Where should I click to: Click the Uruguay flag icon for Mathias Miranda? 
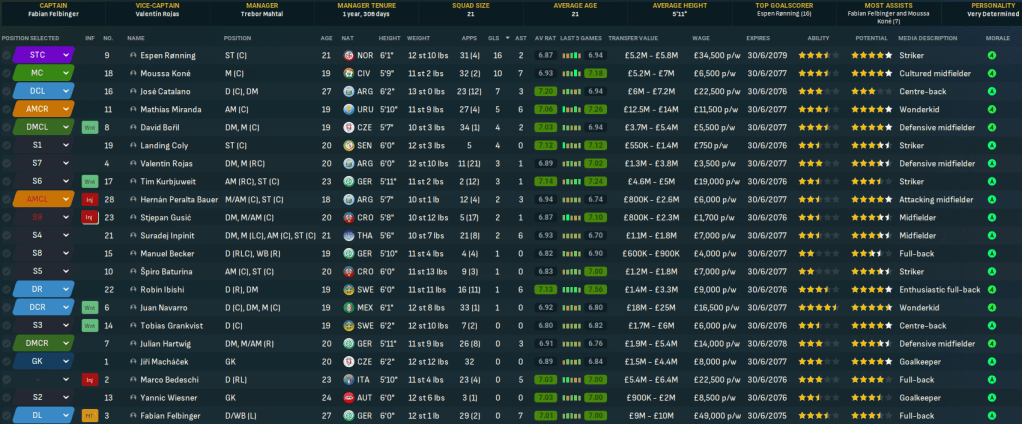click(x=348, y=109)
